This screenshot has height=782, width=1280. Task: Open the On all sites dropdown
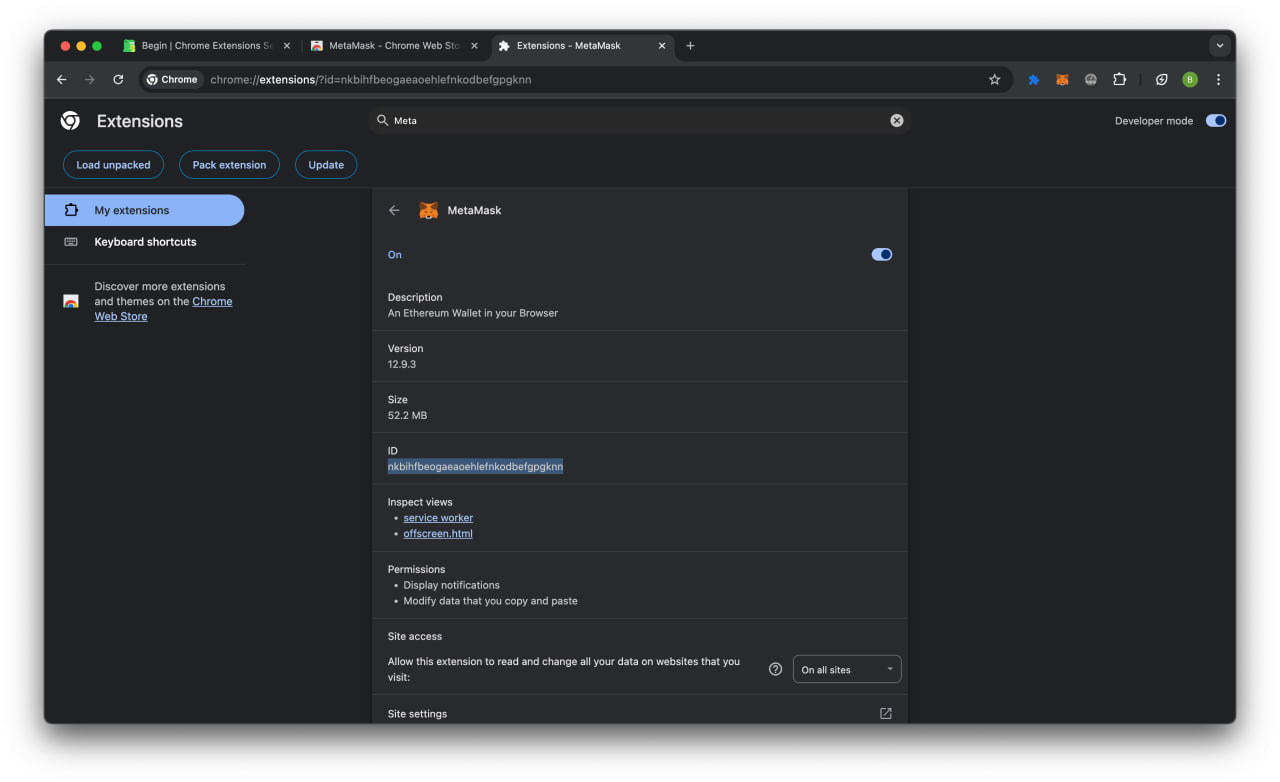pos(847,669)
